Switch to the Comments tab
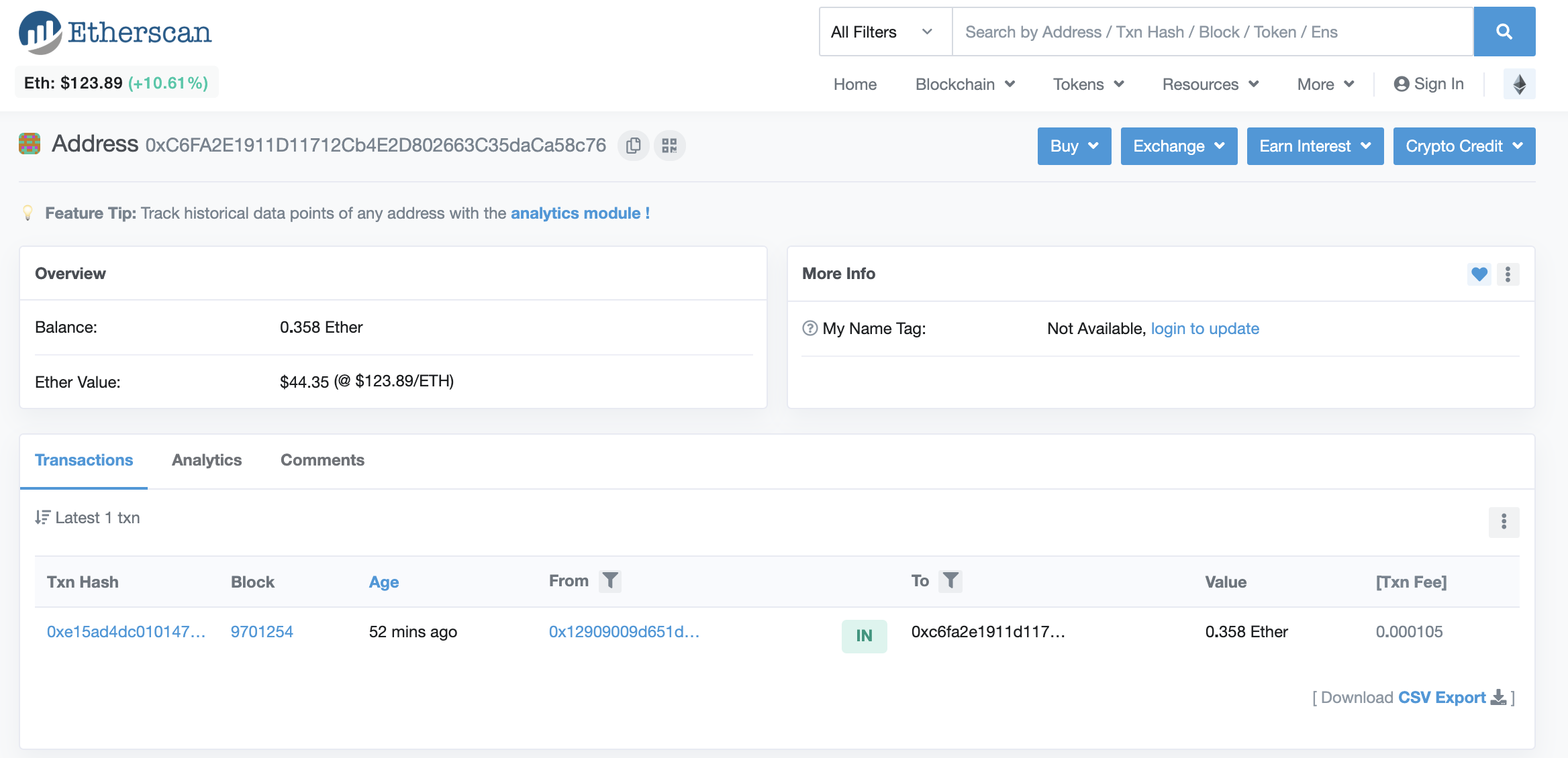This screenshot has width=1568, height=758. coord(322,460)
